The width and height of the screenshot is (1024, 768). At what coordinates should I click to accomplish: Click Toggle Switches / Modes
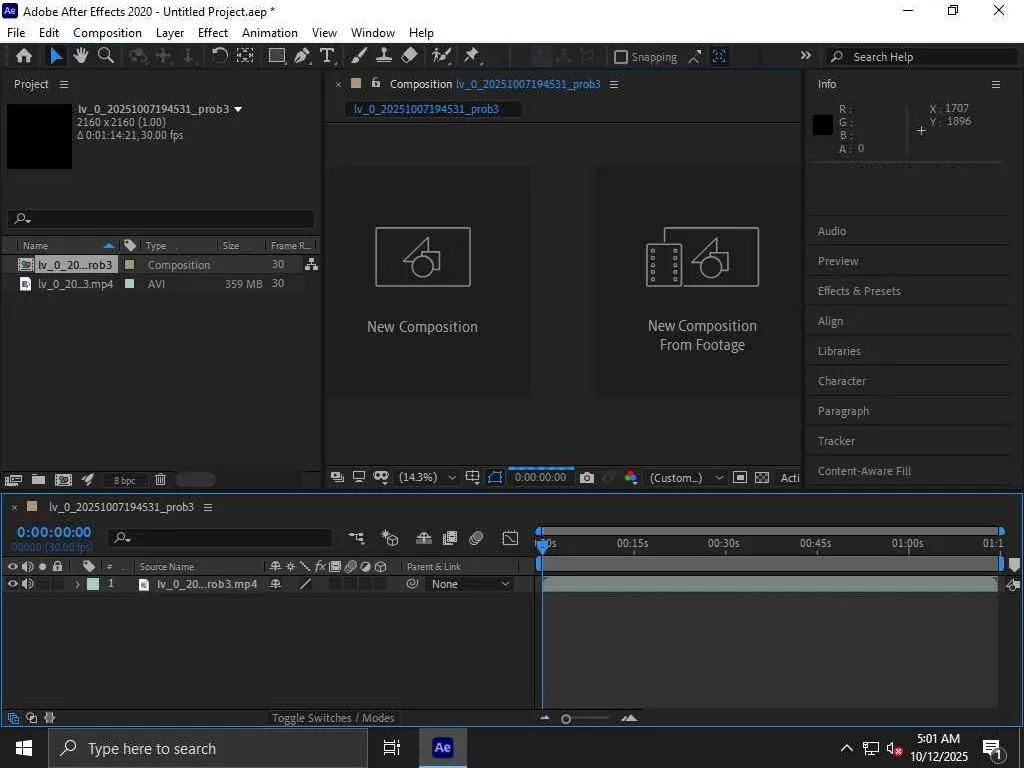click(x=333, y=718)
